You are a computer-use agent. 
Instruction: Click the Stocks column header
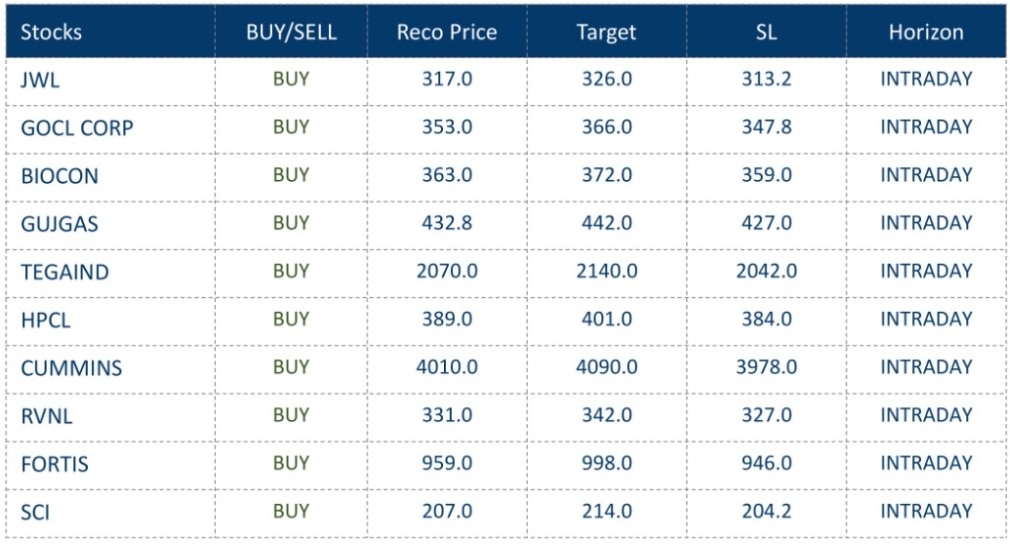(51, 32)
